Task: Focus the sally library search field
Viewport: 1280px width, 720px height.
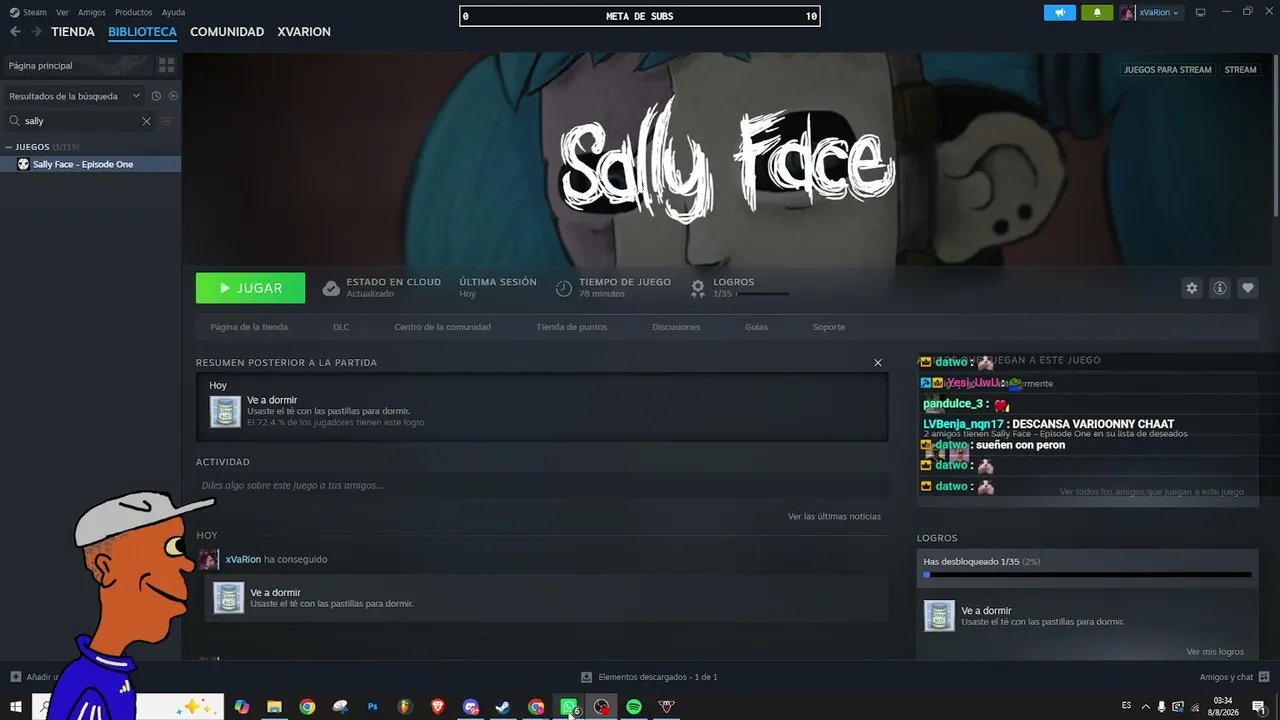Action: 80,121
